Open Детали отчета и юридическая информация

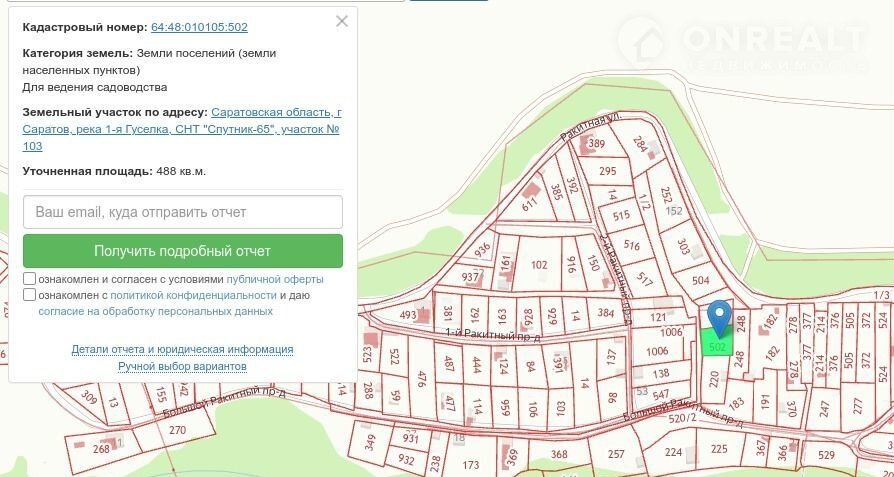pyautogui.click(x=182, y=349)
